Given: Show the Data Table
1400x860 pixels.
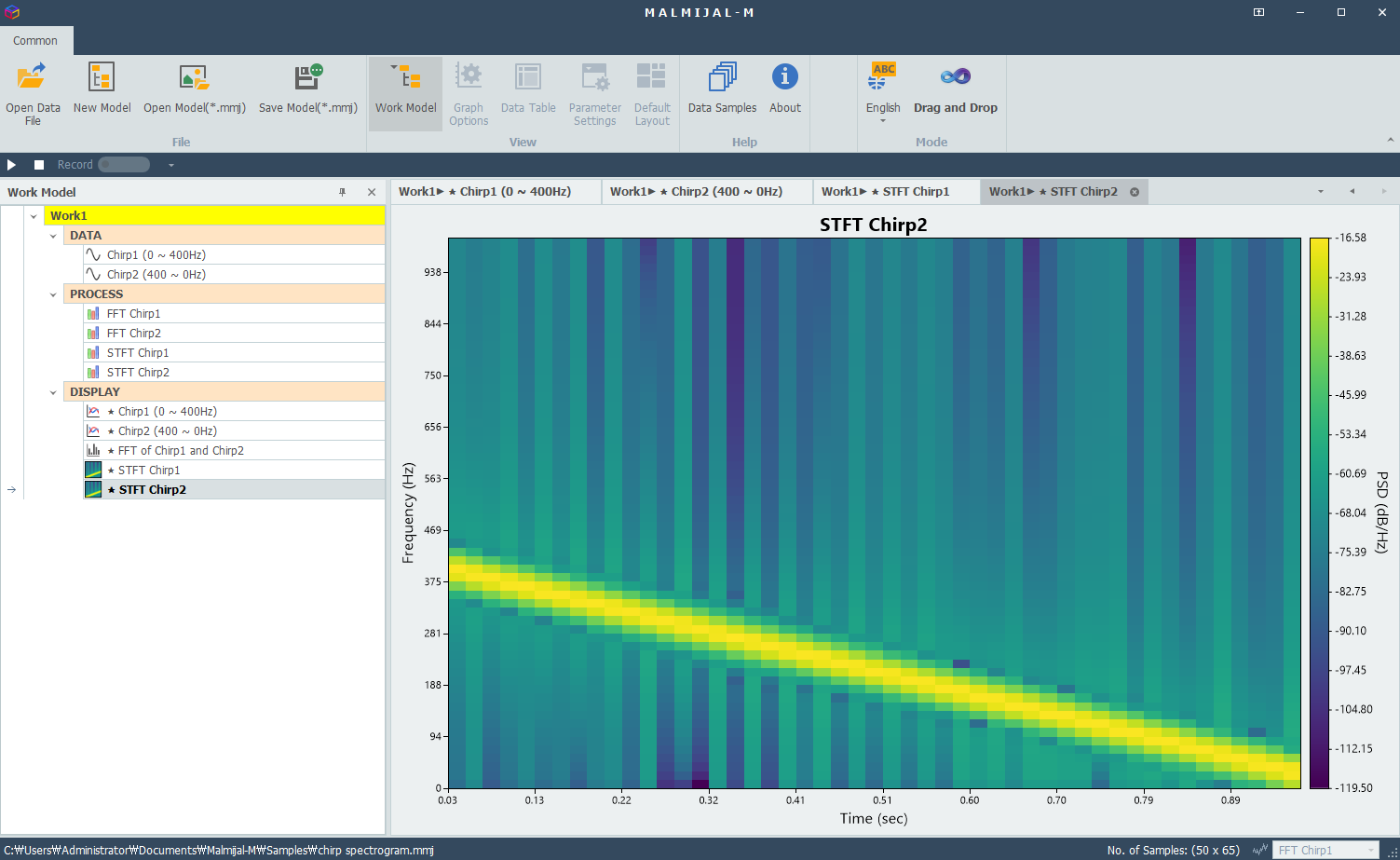Looking at the screenshot, I should click(x=528, y=89).
